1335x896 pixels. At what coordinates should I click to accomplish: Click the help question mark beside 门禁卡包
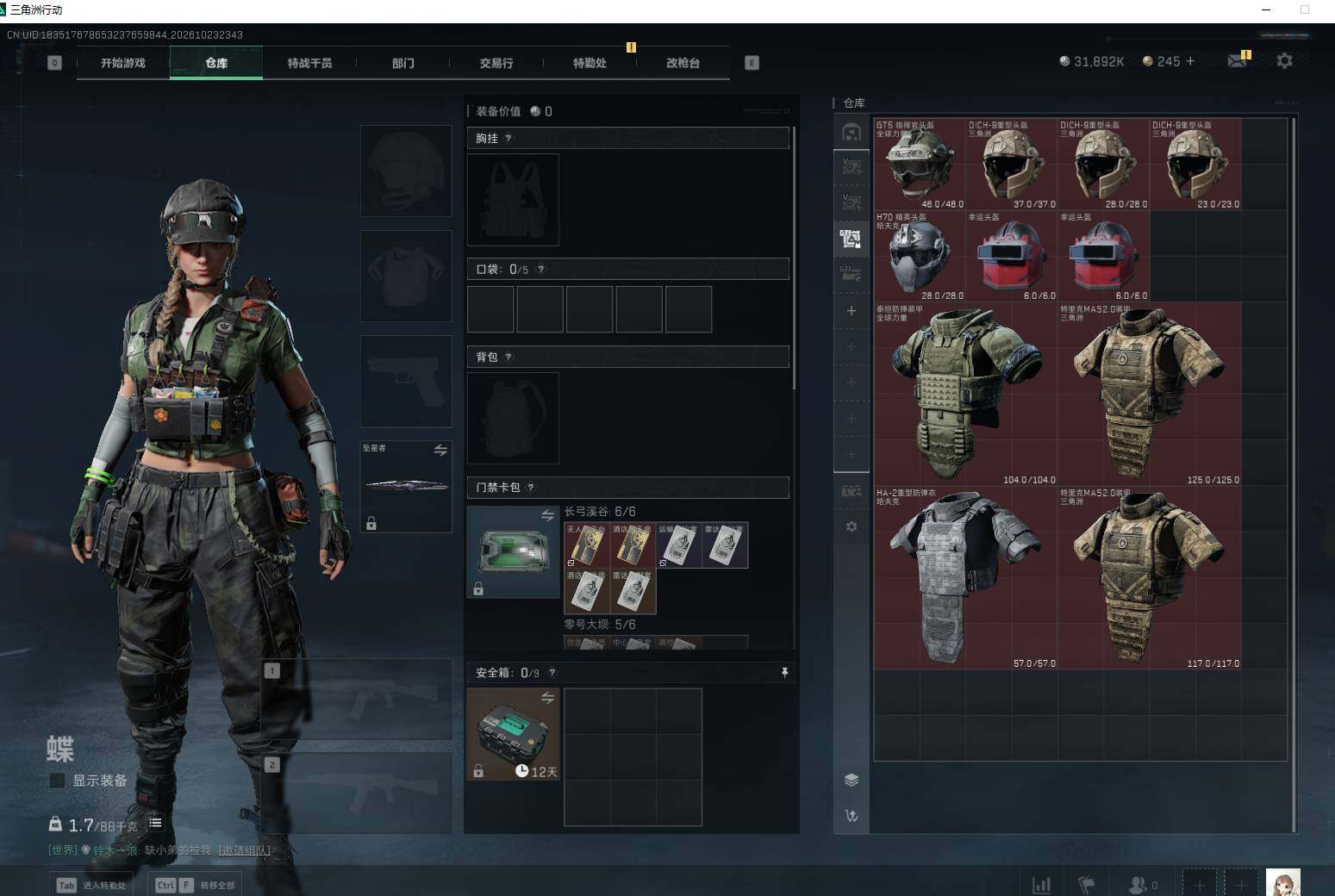(530, 488)
